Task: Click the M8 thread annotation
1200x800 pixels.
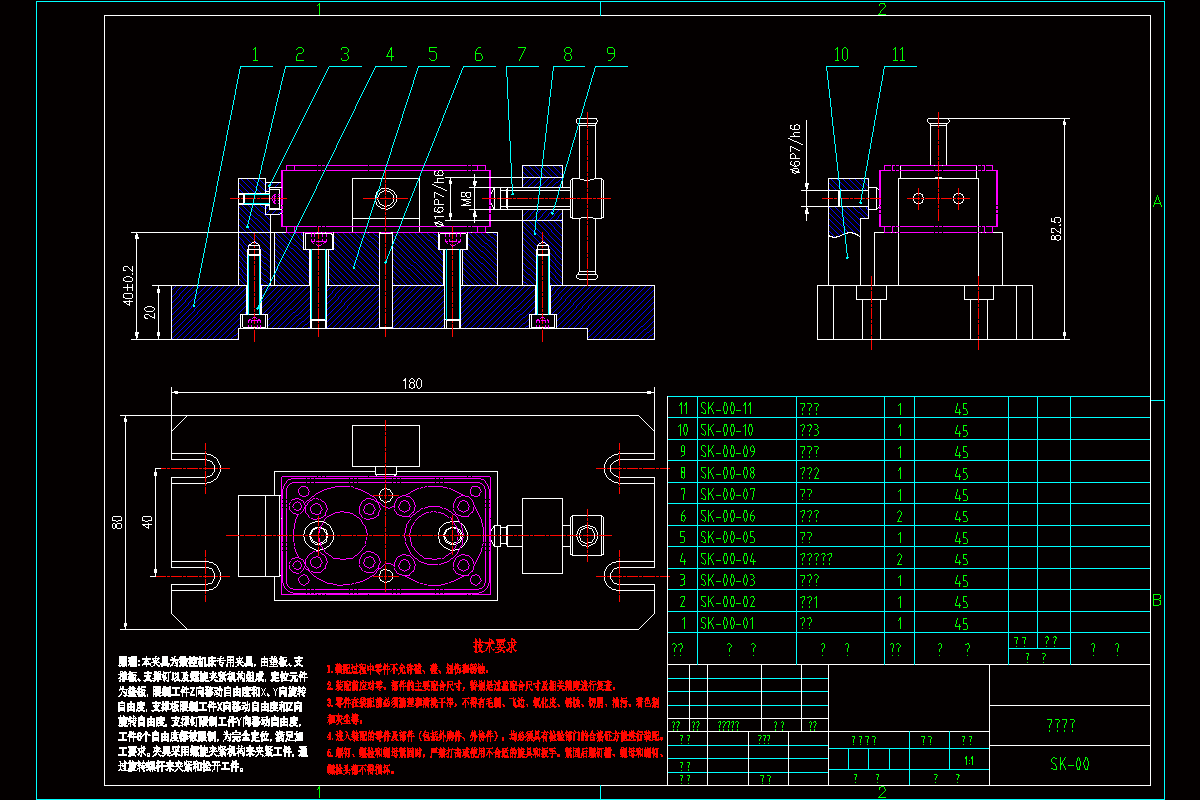Action: [x=467, y=200]
